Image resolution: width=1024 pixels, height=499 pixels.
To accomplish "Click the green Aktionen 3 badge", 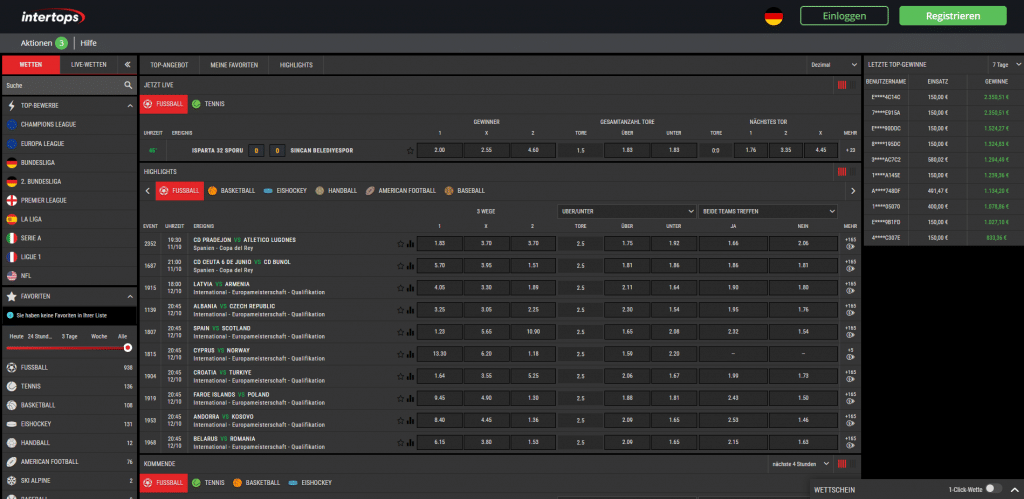I will click(61, 43).
